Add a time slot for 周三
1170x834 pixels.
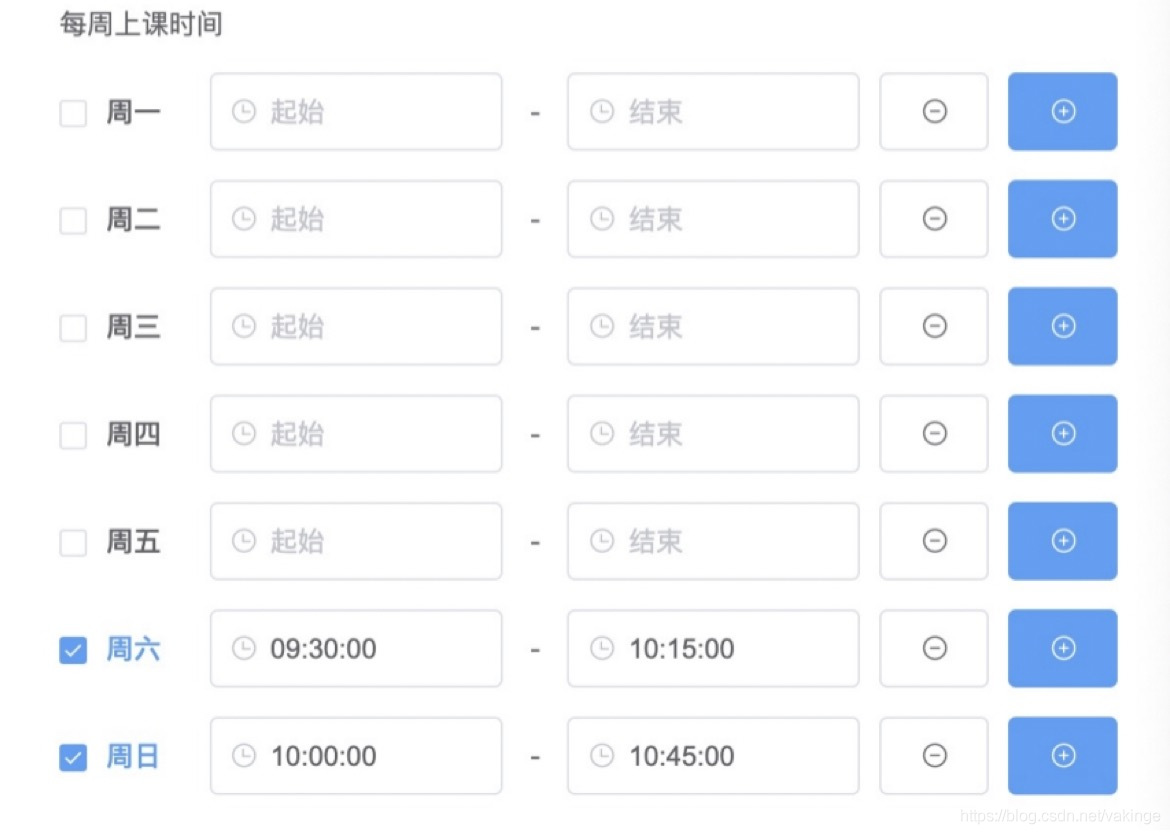pyautogui.click(x=1063, y=326)
